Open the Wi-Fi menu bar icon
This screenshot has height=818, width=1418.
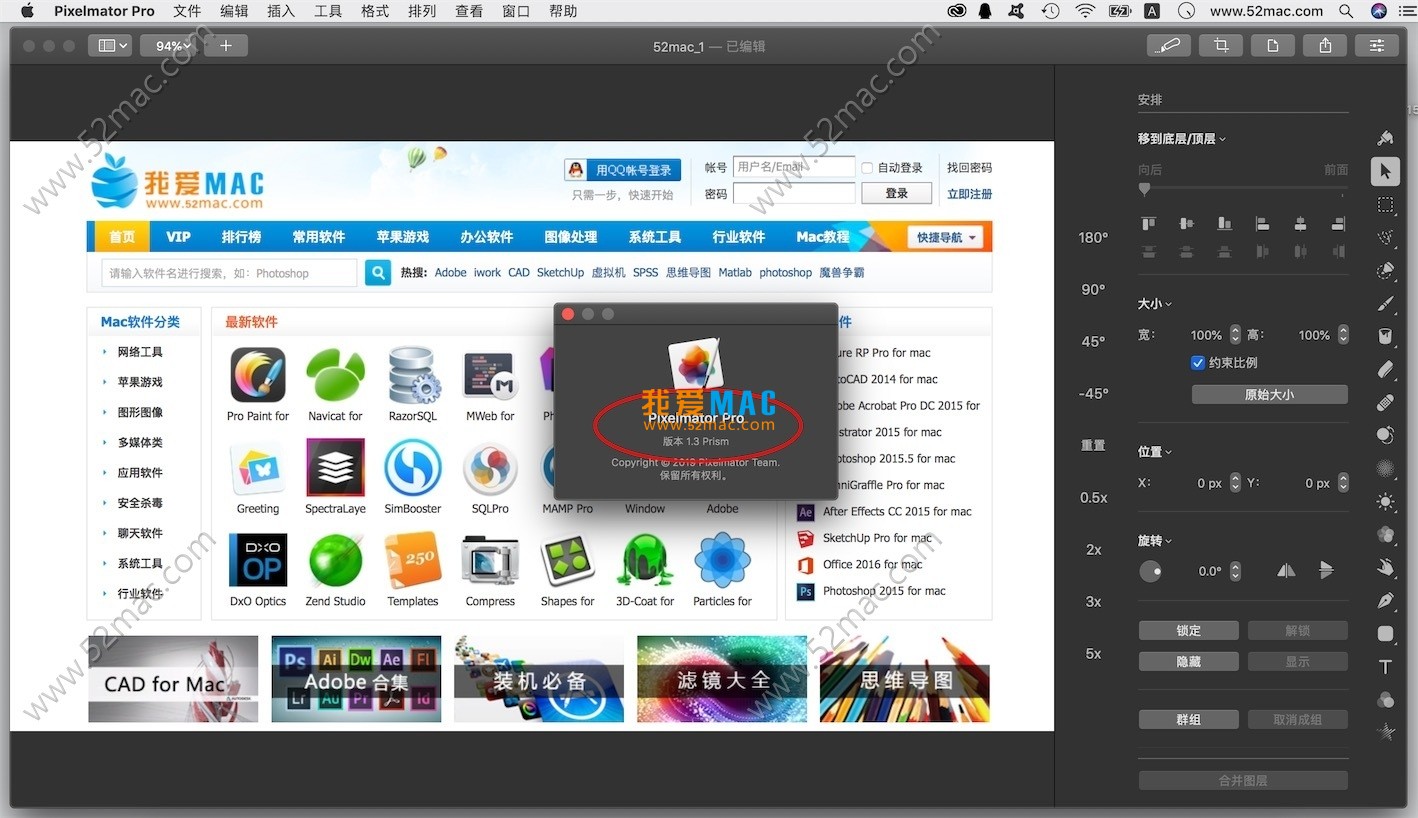click(1085, 11)
